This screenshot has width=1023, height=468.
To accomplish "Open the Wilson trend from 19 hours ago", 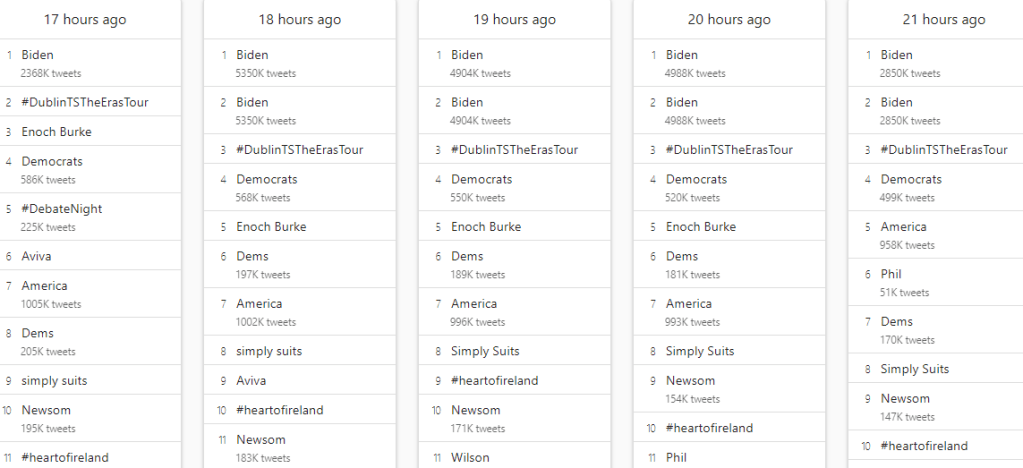I will click(470, 458).
